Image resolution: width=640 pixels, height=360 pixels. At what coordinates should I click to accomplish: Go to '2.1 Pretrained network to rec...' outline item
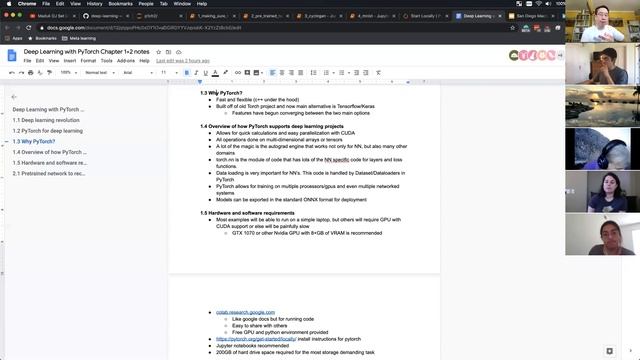(x=49, y=173)
